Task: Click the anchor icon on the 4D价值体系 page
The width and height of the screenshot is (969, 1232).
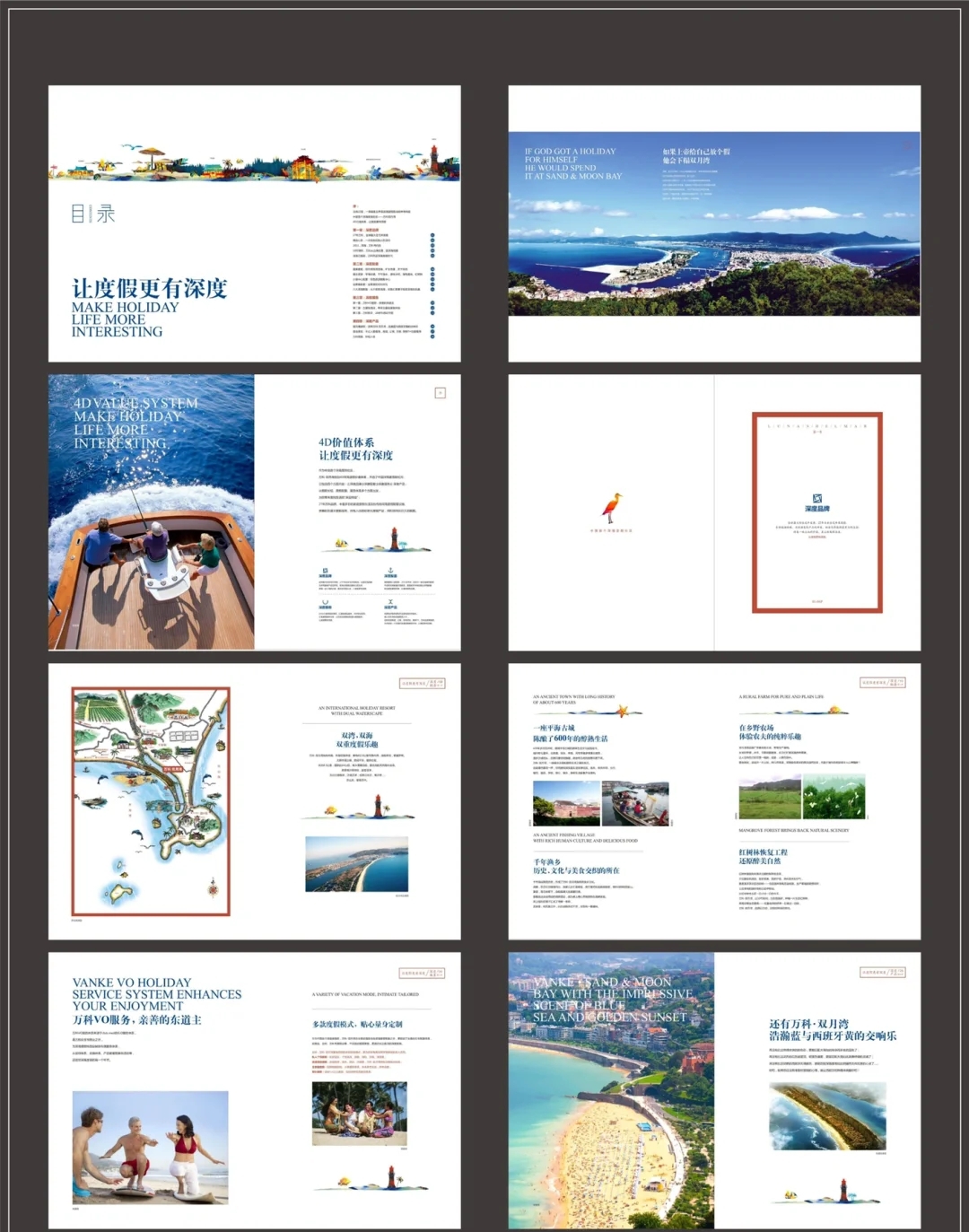Action: coord(390,570)
